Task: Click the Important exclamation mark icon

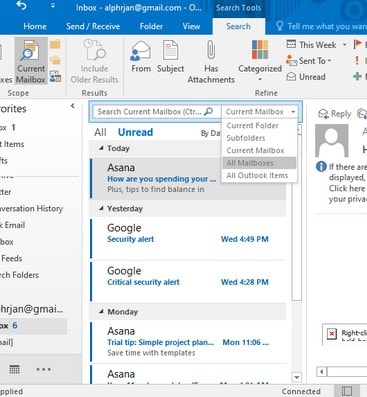Action: (x=357, y=60)
